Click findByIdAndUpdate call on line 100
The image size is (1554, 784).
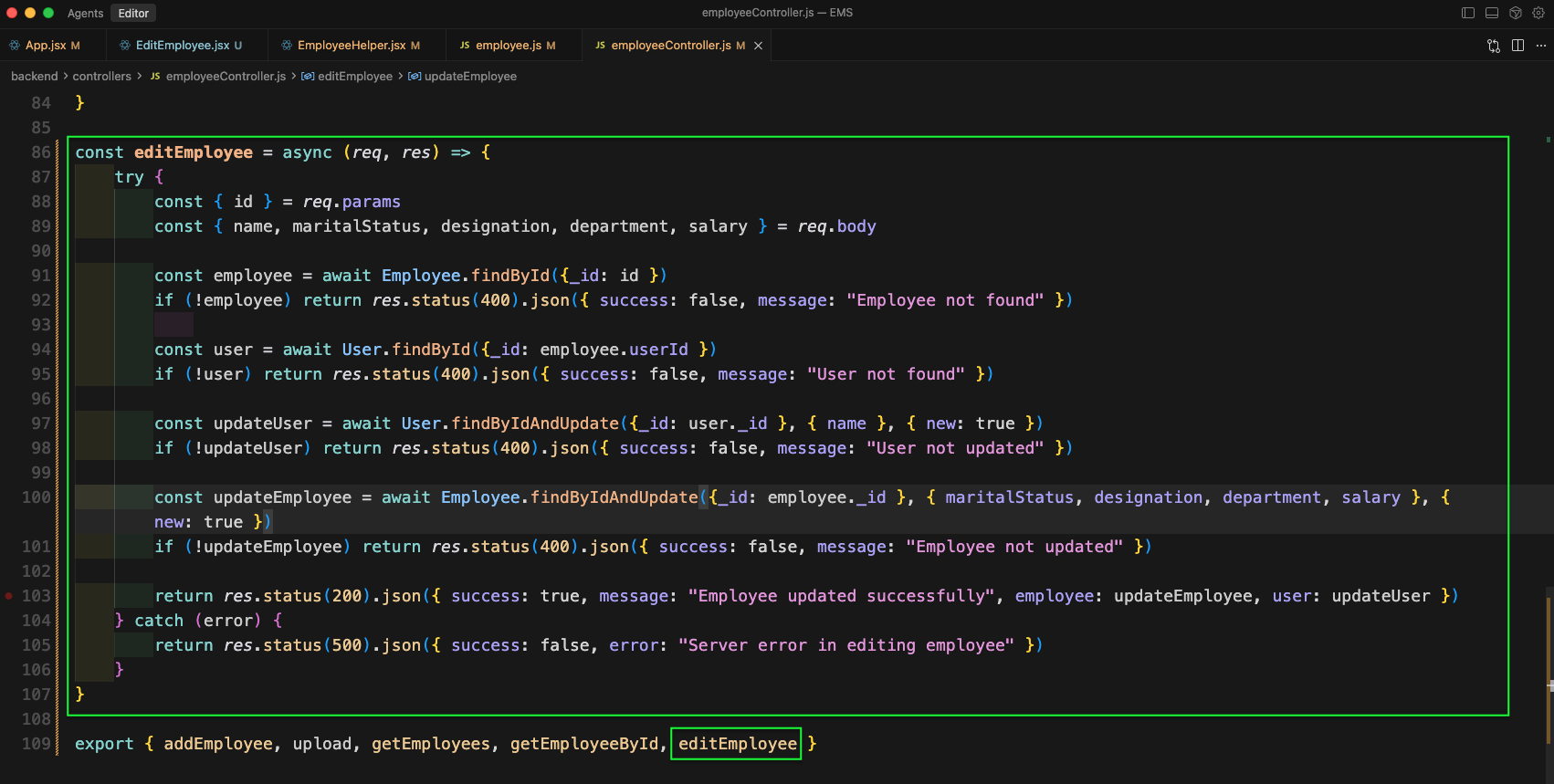(614, 497)
